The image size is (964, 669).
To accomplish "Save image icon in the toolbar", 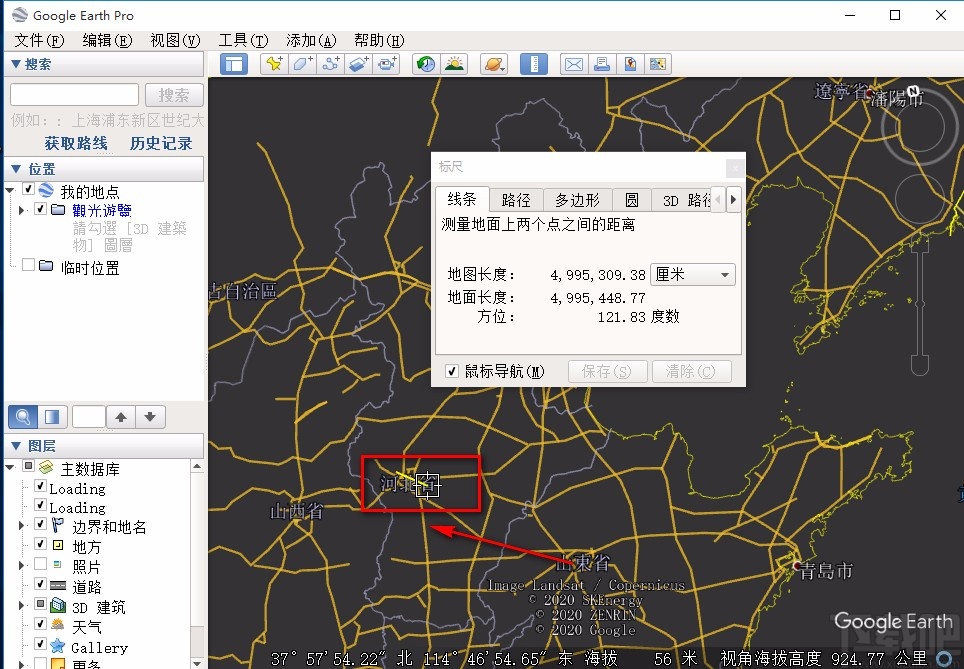I will click(630, 64).
